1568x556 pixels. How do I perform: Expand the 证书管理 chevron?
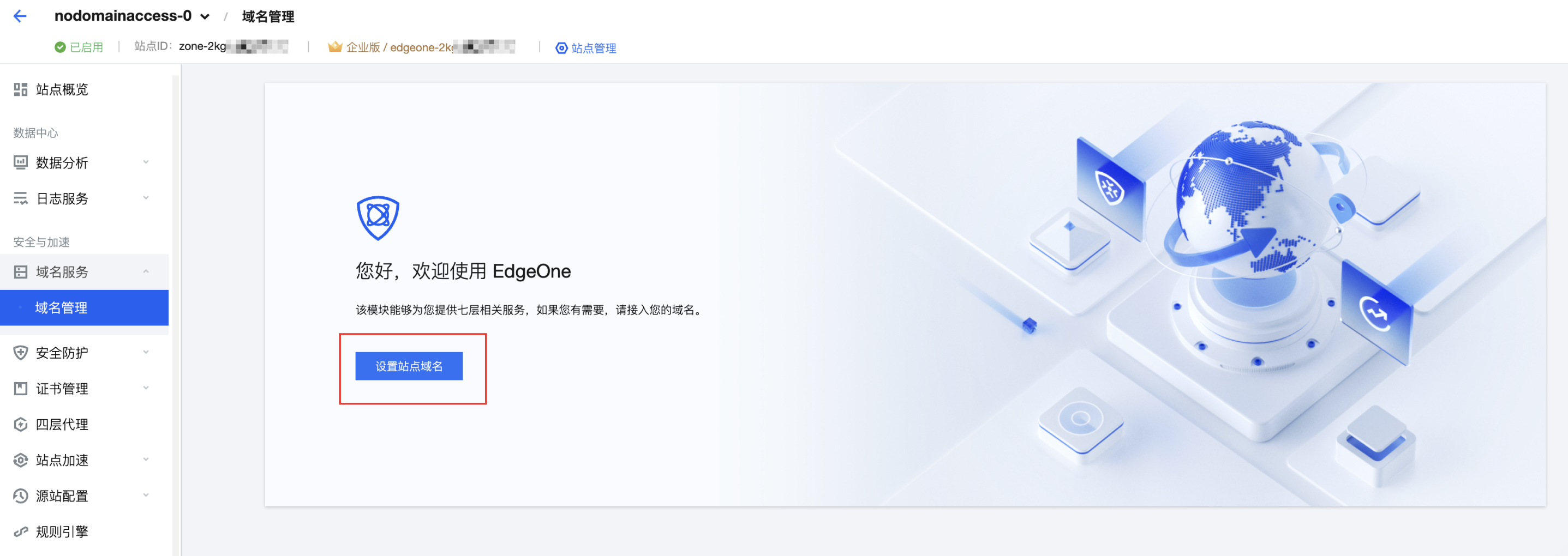point(146,388)
